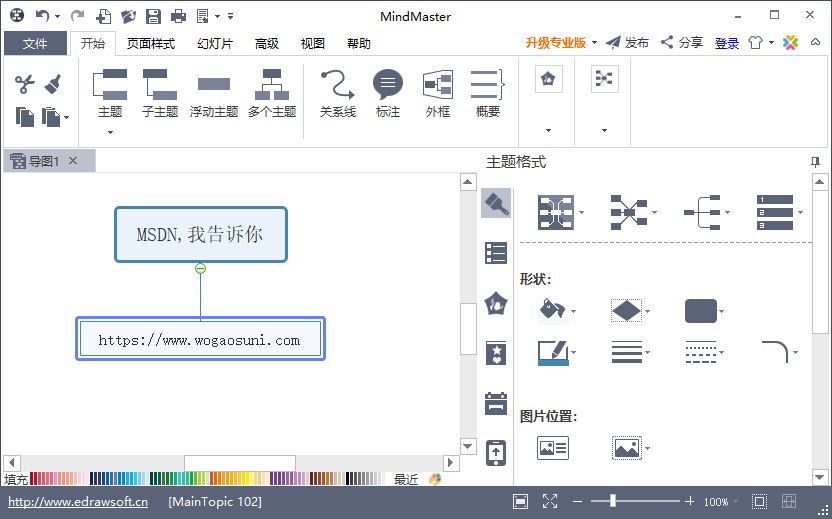Click the Undo arrow in quick access toolbar
The width and height of the screenshot is (832, 519).
point(42,16)
